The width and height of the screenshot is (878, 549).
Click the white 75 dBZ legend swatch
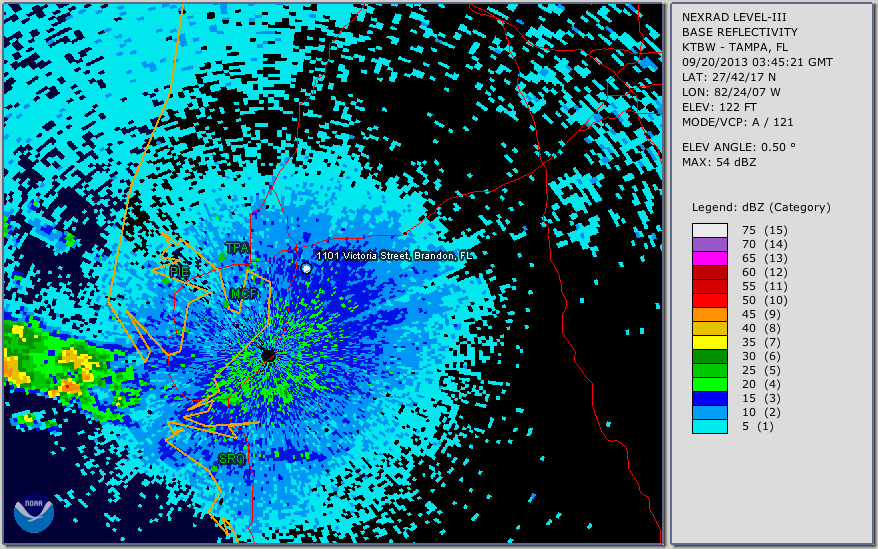709,230
